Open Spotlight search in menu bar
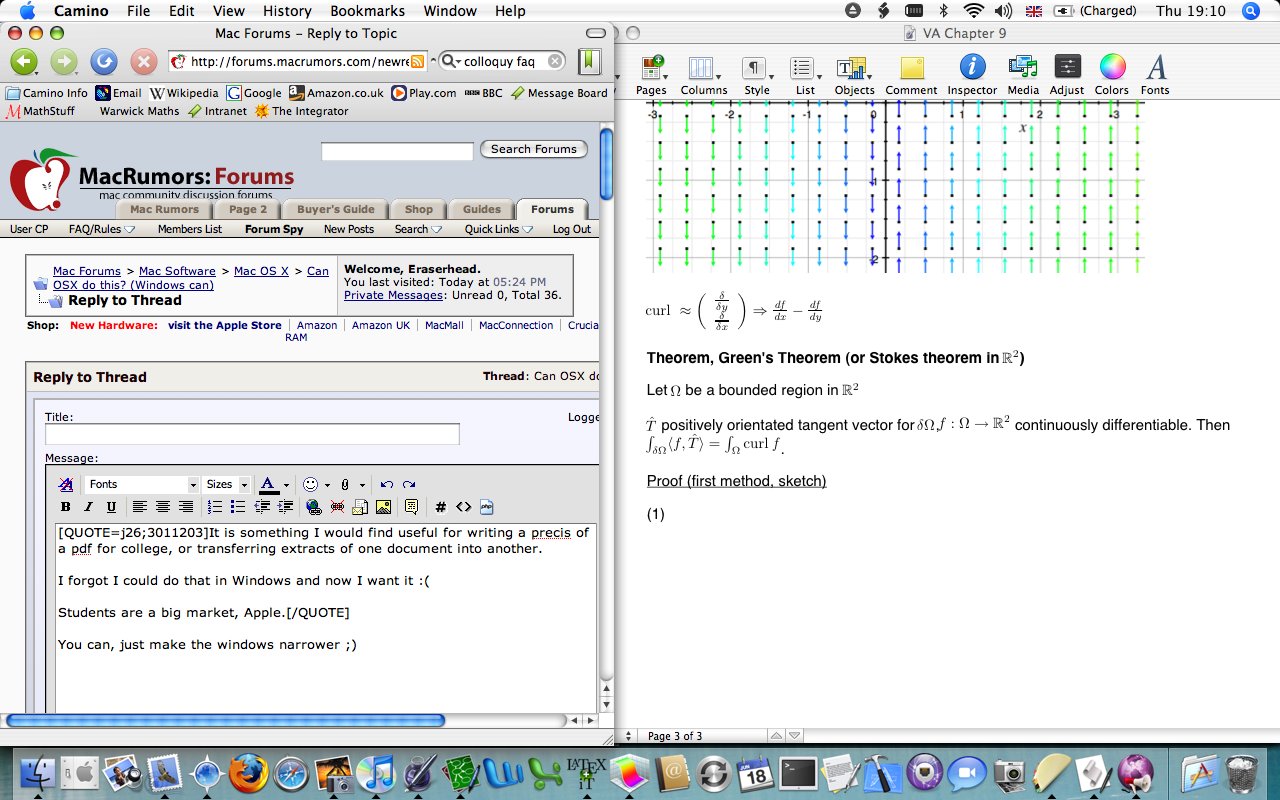Viewport: 1280px width, 800px height. [1250, 11]
